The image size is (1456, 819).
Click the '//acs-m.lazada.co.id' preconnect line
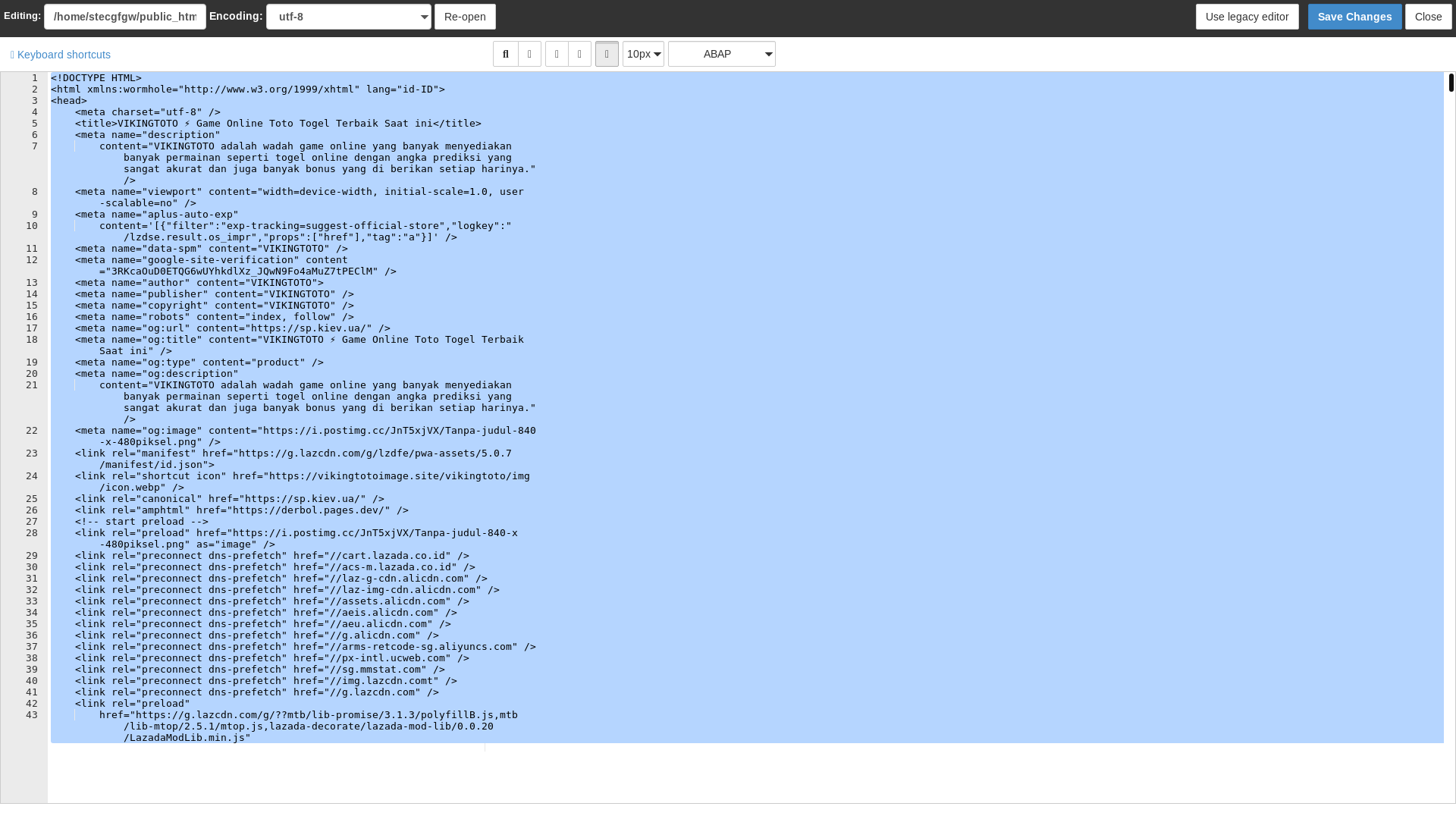pos(275,567)
